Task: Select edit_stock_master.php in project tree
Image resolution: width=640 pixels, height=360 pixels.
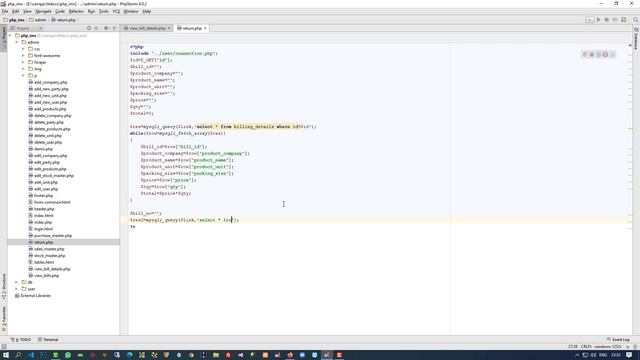Action: point(51,176)
